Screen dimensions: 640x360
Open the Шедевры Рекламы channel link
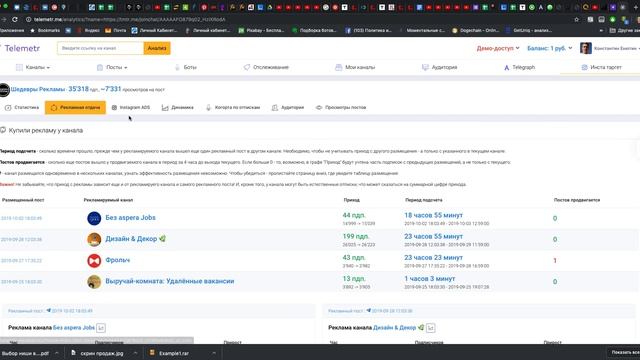(38, 89)
